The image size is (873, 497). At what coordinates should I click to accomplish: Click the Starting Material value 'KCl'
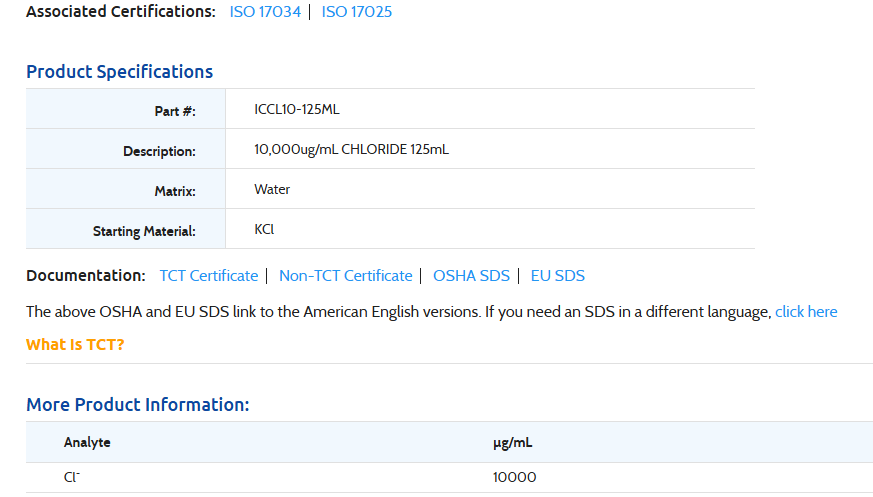[264, 229]
